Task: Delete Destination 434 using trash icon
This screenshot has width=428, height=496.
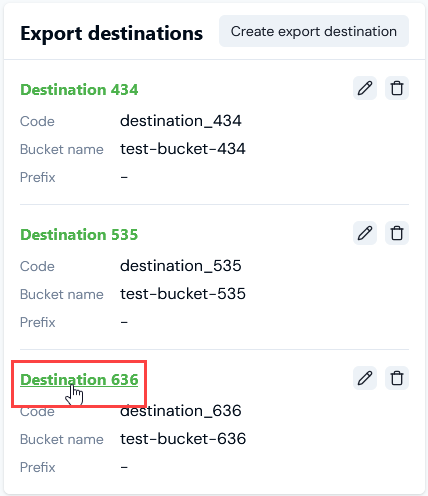Action: coord(397,88)
